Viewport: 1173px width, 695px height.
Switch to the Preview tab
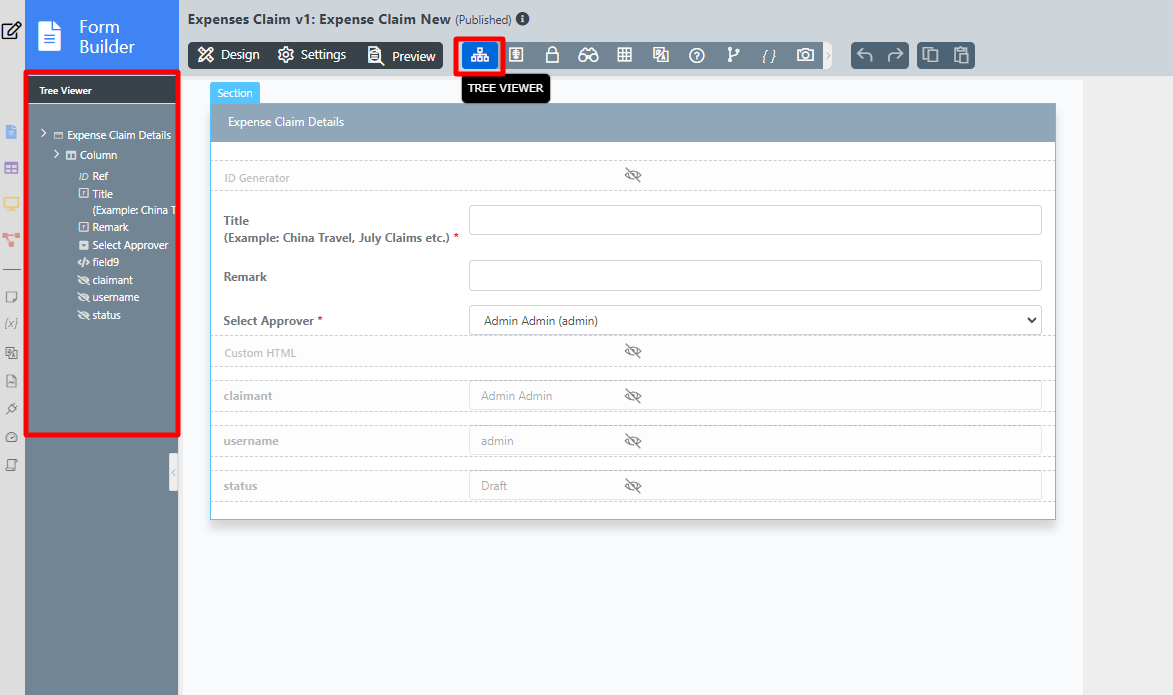point(402,56)
